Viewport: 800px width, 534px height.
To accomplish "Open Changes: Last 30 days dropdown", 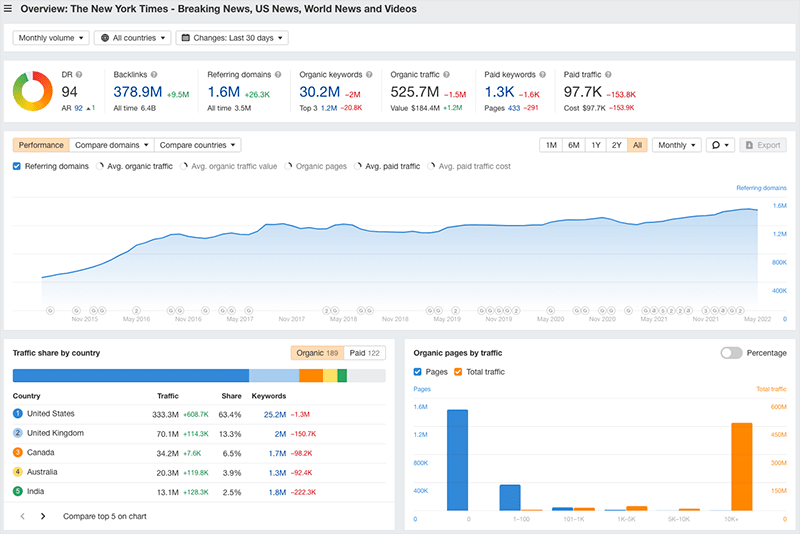I will tap(232, 38).
